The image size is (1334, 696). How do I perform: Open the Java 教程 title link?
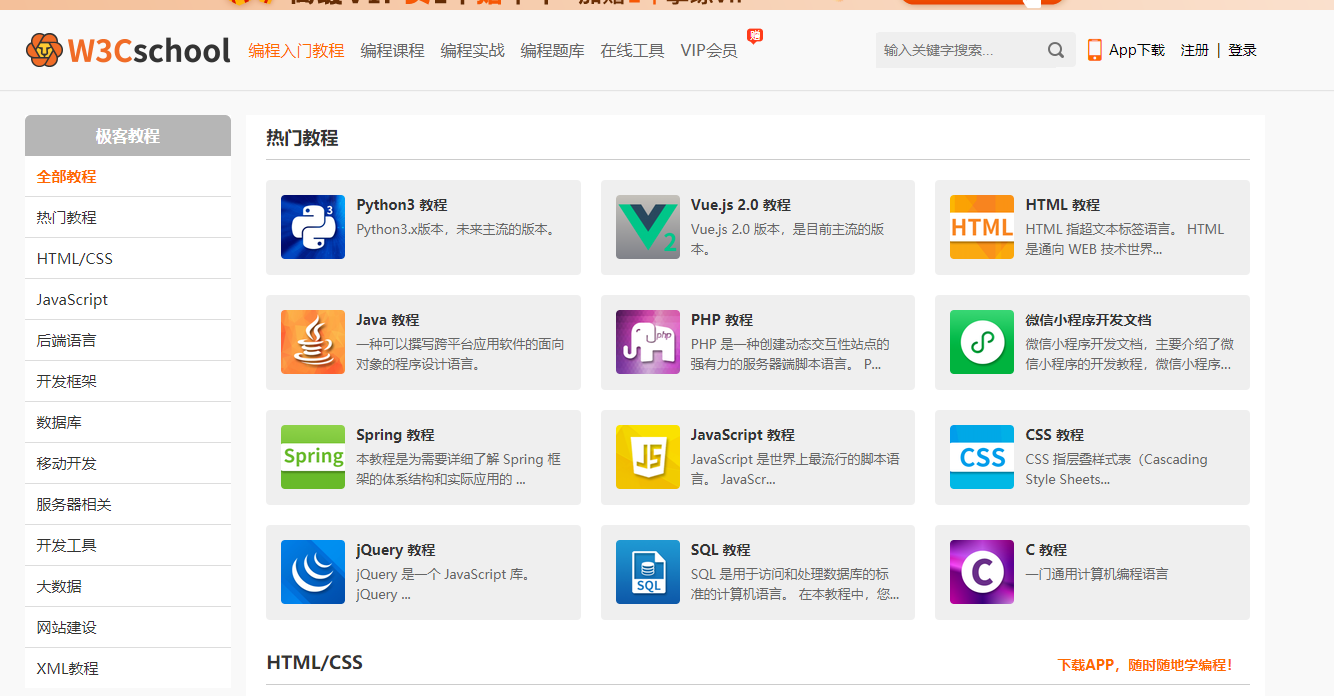(x=388, y=320)
